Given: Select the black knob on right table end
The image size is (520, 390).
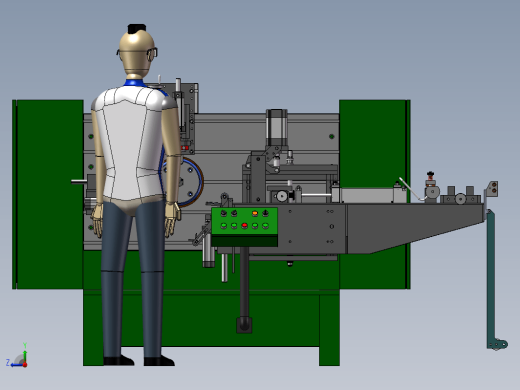Looking at the screenshot, I should point(431,175).
